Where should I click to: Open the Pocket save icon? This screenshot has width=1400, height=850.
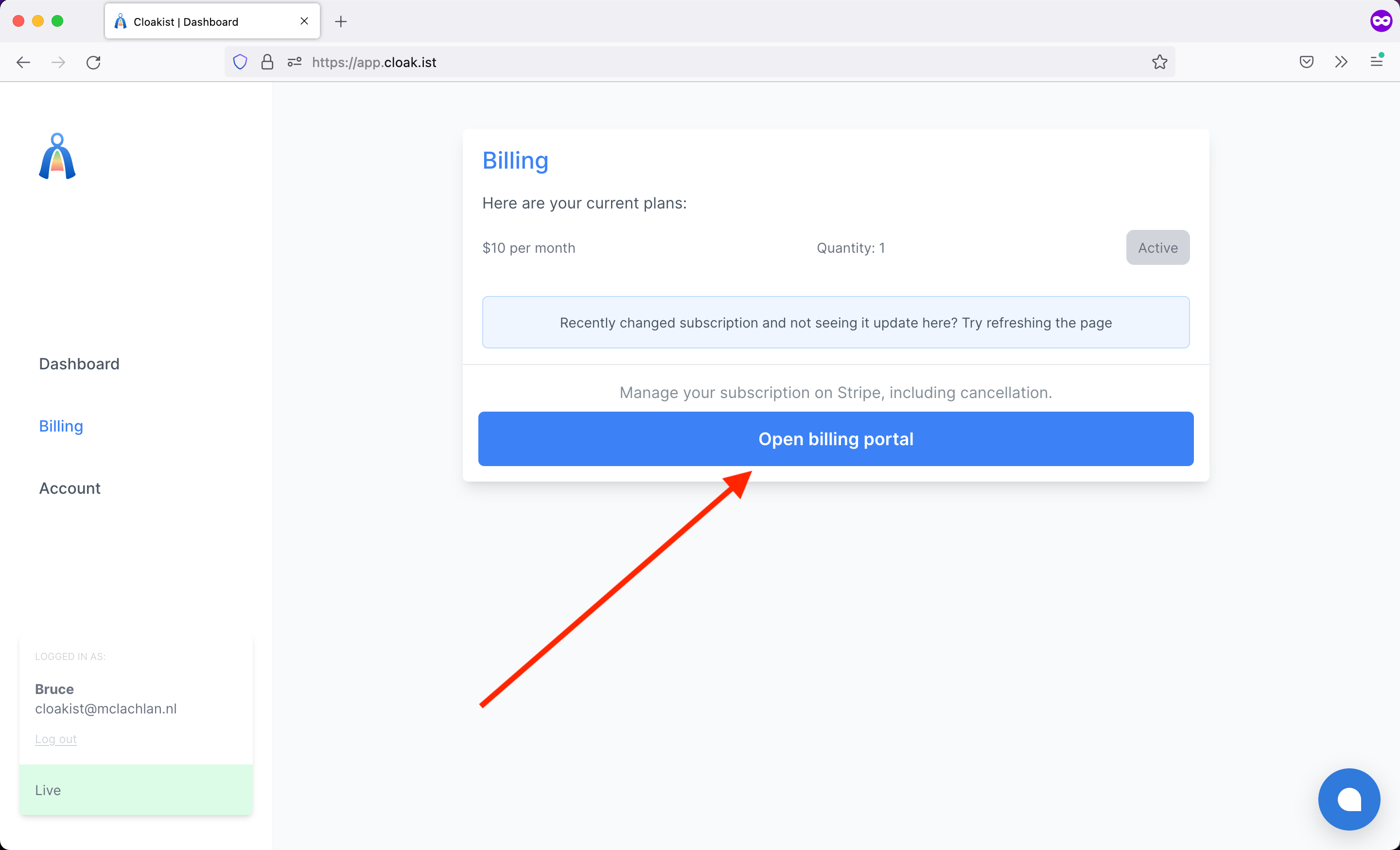point(1306,62)
